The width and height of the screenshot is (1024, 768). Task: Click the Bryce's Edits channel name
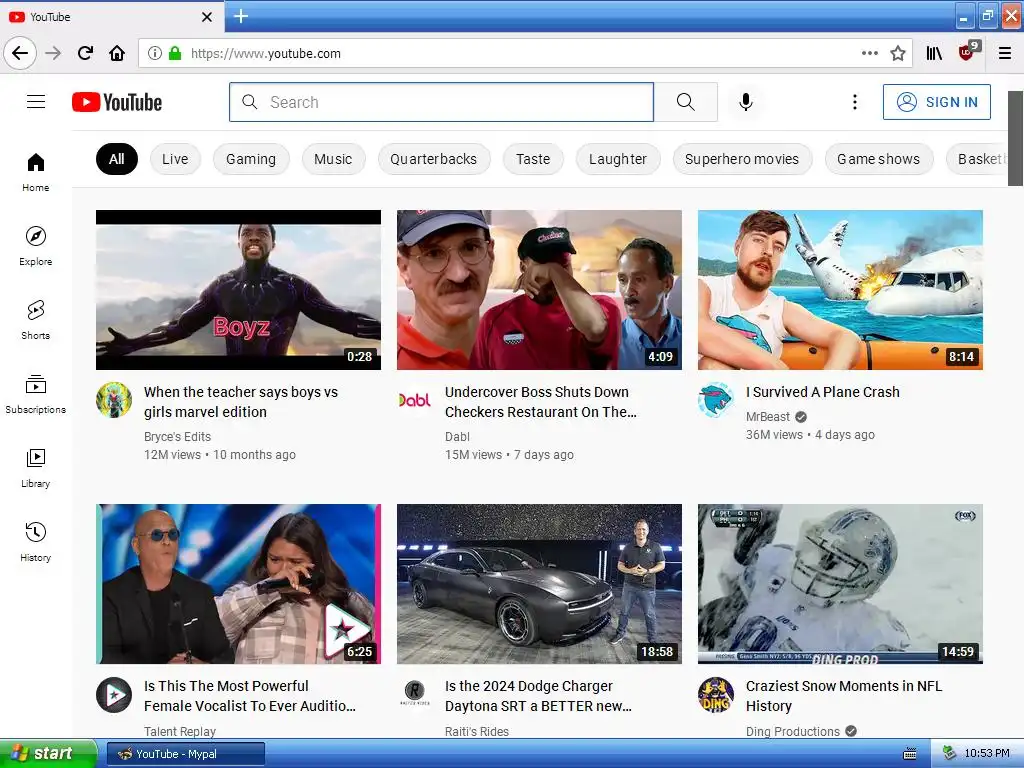[178, 436]
